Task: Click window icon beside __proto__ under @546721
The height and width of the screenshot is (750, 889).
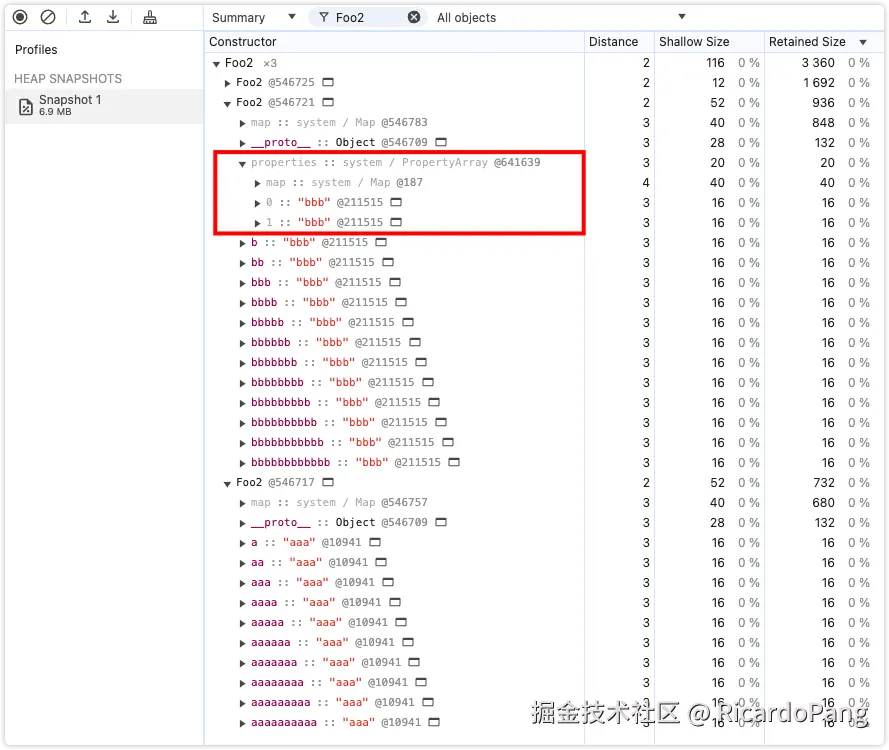Action: point(441,142)
